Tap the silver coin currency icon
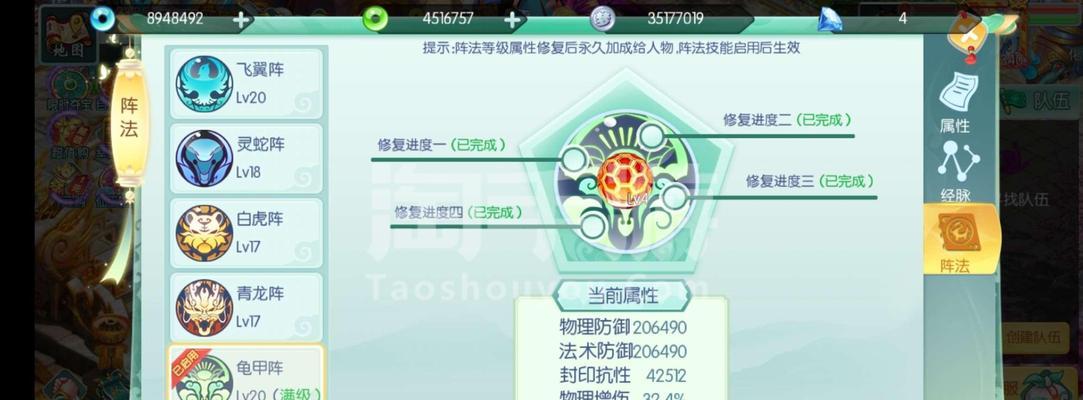The height and width of the screenshot is (400, 1083). (x=602, y=19)
